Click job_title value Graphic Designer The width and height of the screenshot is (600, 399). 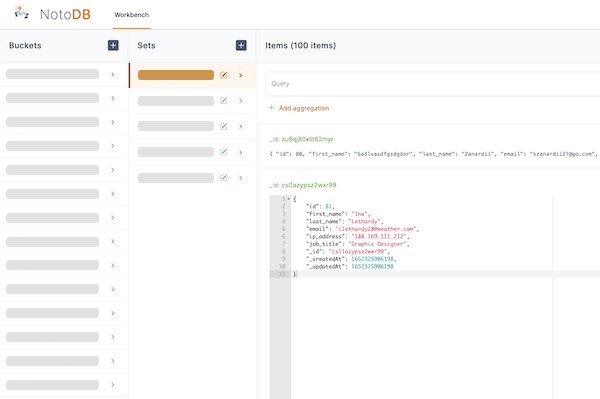(378, 244)
